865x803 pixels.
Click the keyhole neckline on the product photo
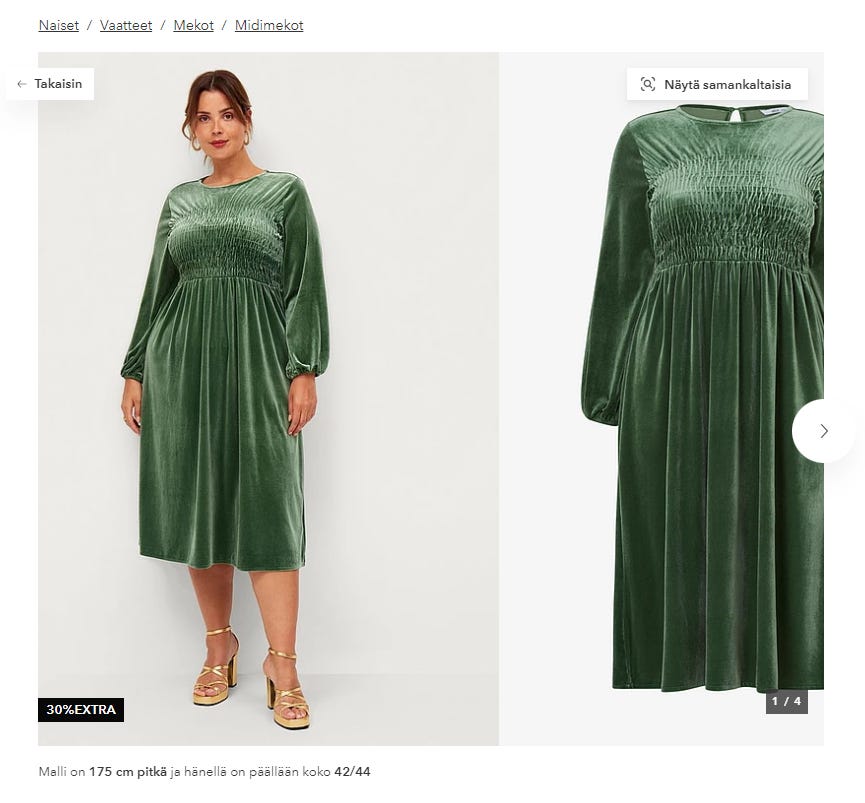pos(736,115)
